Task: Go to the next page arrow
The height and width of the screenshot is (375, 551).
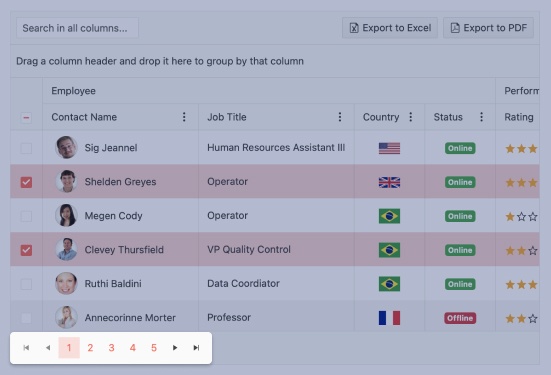Action: [175, 348]
